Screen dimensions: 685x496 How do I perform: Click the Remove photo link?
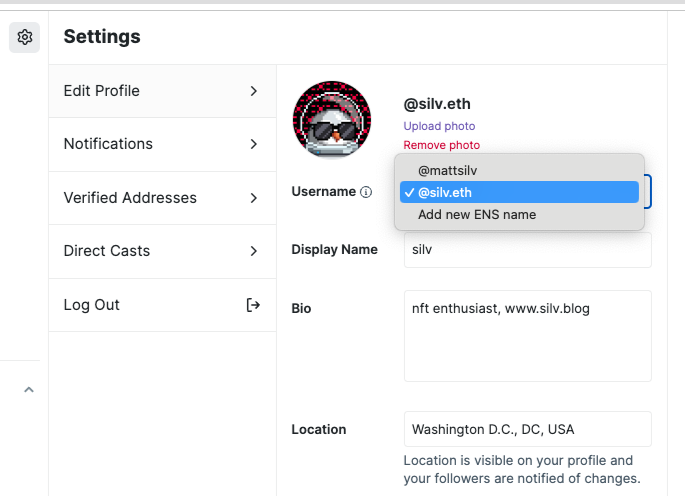pyautogui.click(x=441, y=145)
